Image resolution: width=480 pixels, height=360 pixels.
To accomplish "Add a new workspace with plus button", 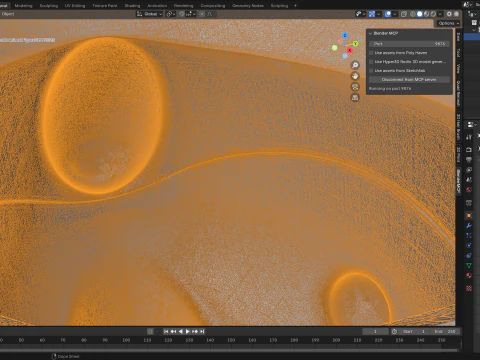I will click(x=295, y=6).
